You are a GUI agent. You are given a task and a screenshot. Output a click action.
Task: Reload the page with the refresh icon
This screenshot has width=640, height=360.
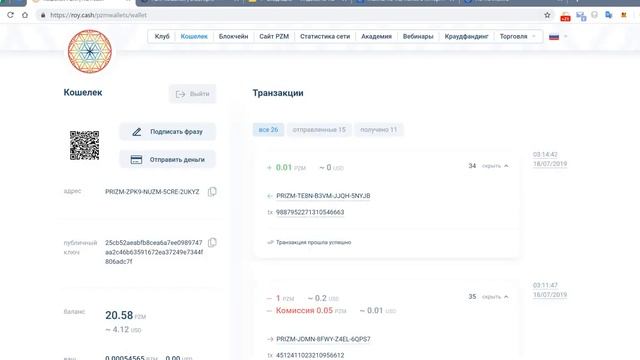pos(10,15)
